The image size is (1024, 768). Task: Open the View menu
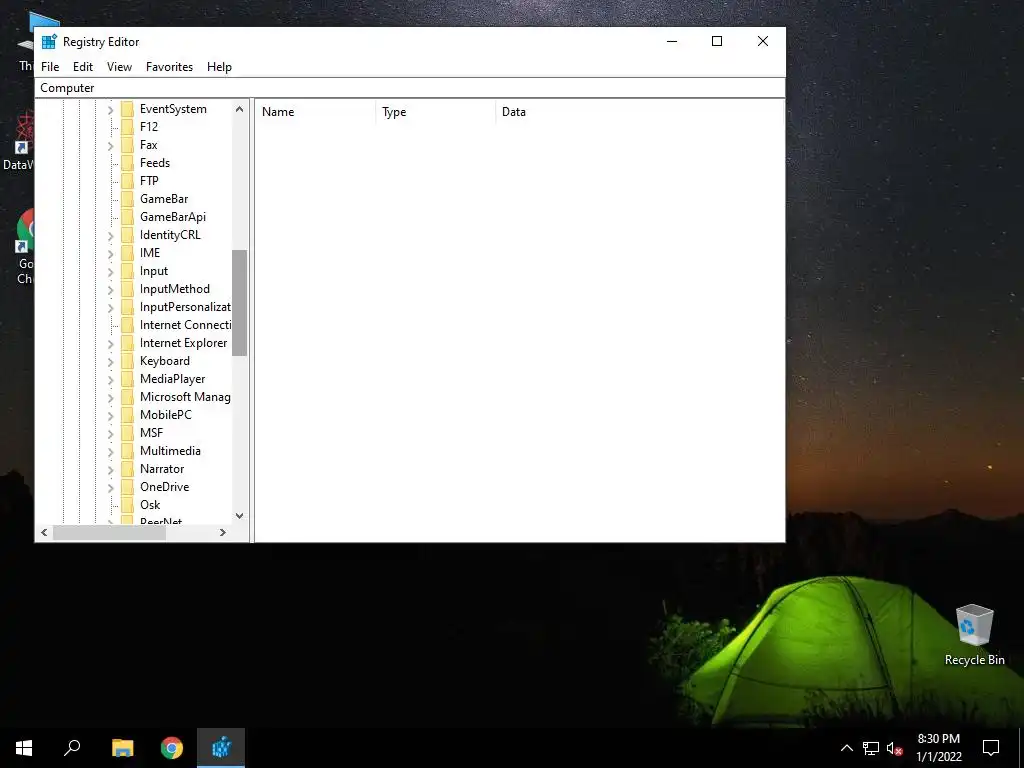point(120,67)
